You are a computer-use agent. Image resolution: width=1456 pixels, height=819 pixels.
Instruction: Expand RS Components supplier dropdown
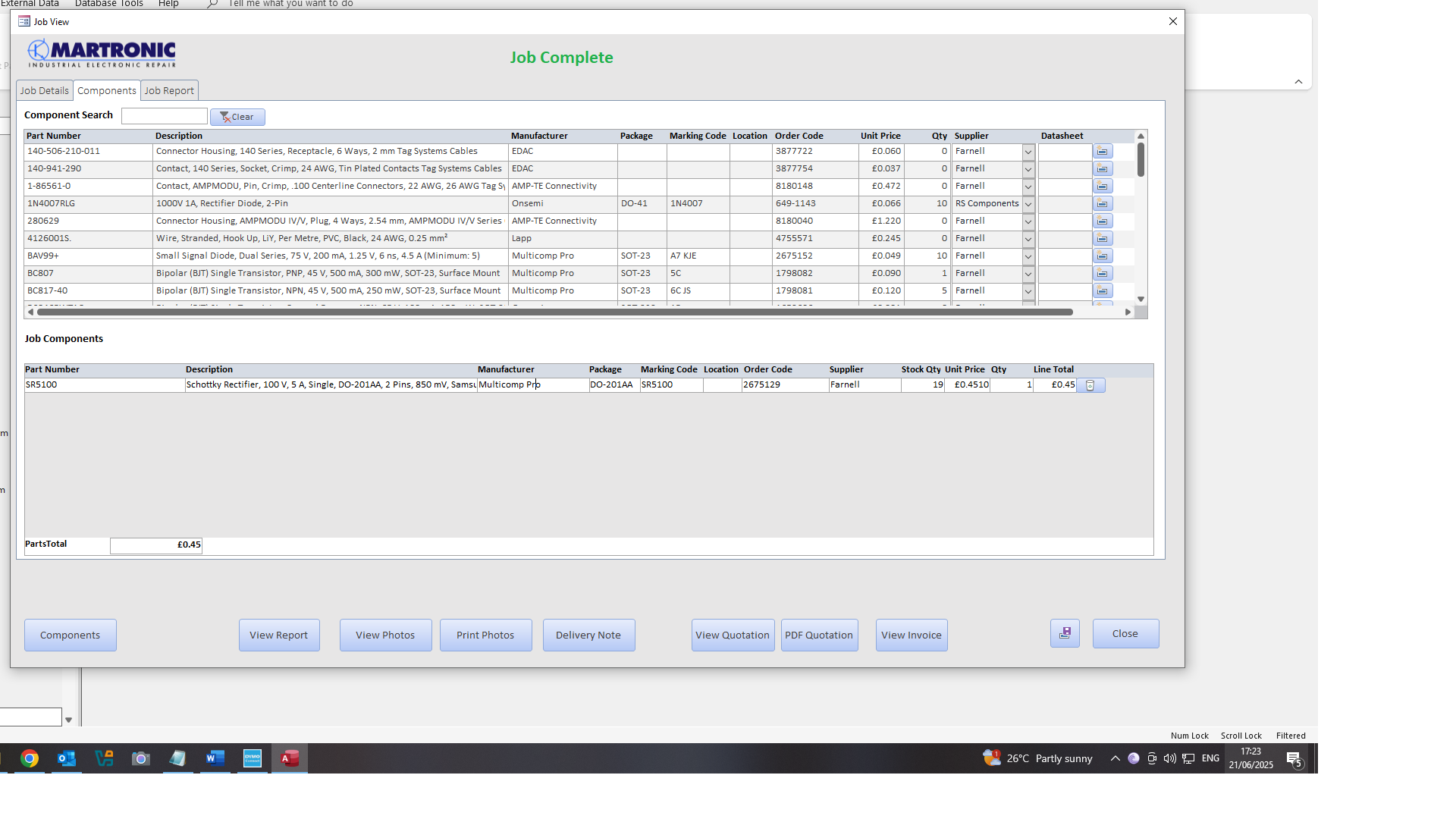[x=1028, y=204]
